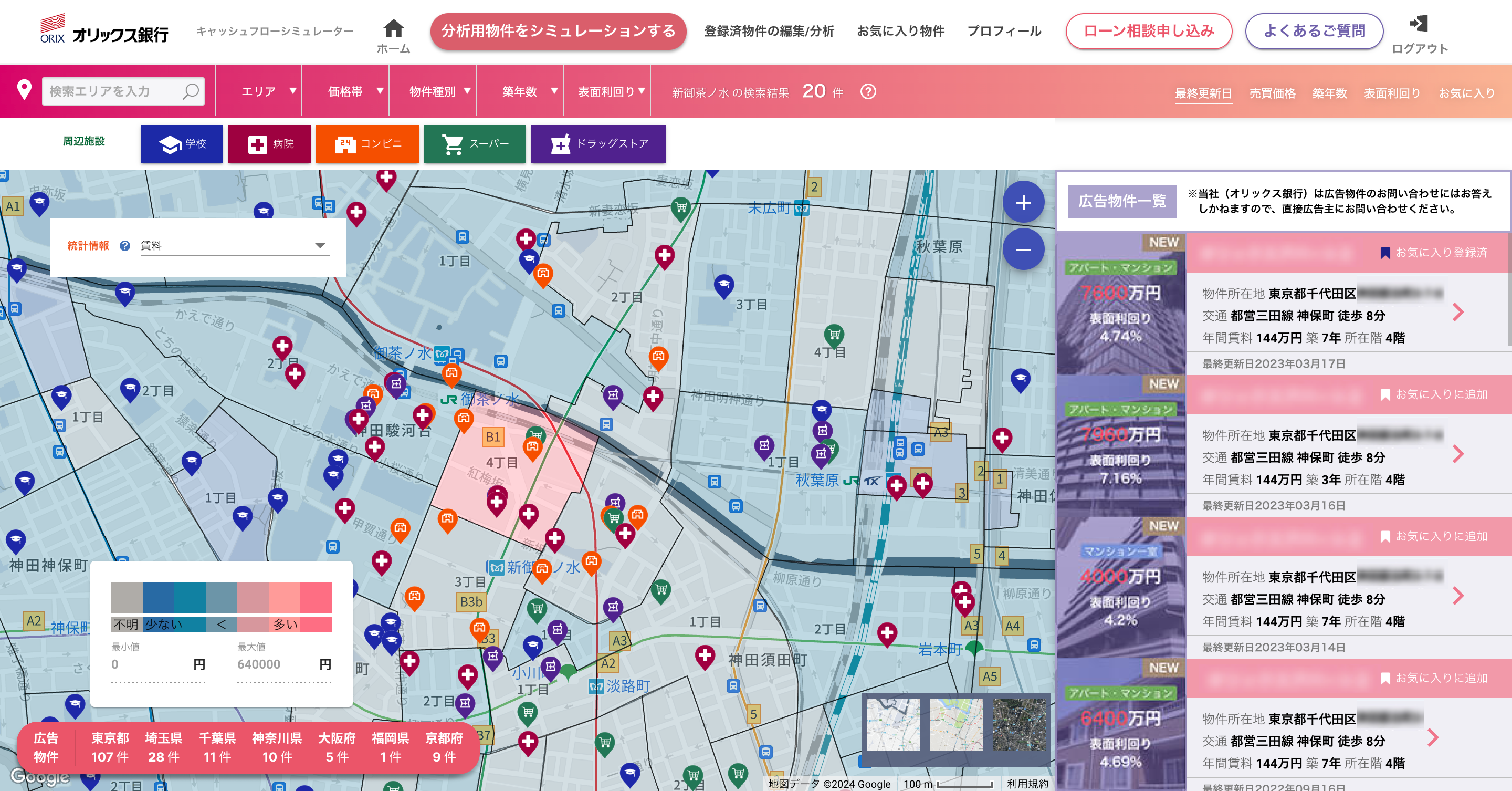The width and height of the screenshot is (1512, 791).
Task: Add 7980万円 listing to favorites
Action: click(1434, 394)
